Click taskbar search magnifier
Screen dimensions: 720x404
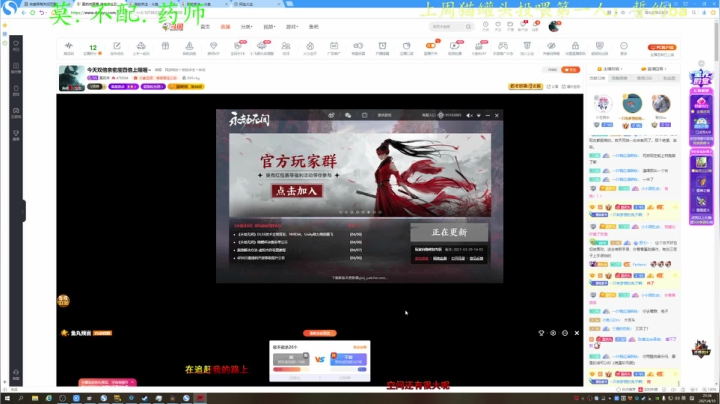(x=21, y=398)
